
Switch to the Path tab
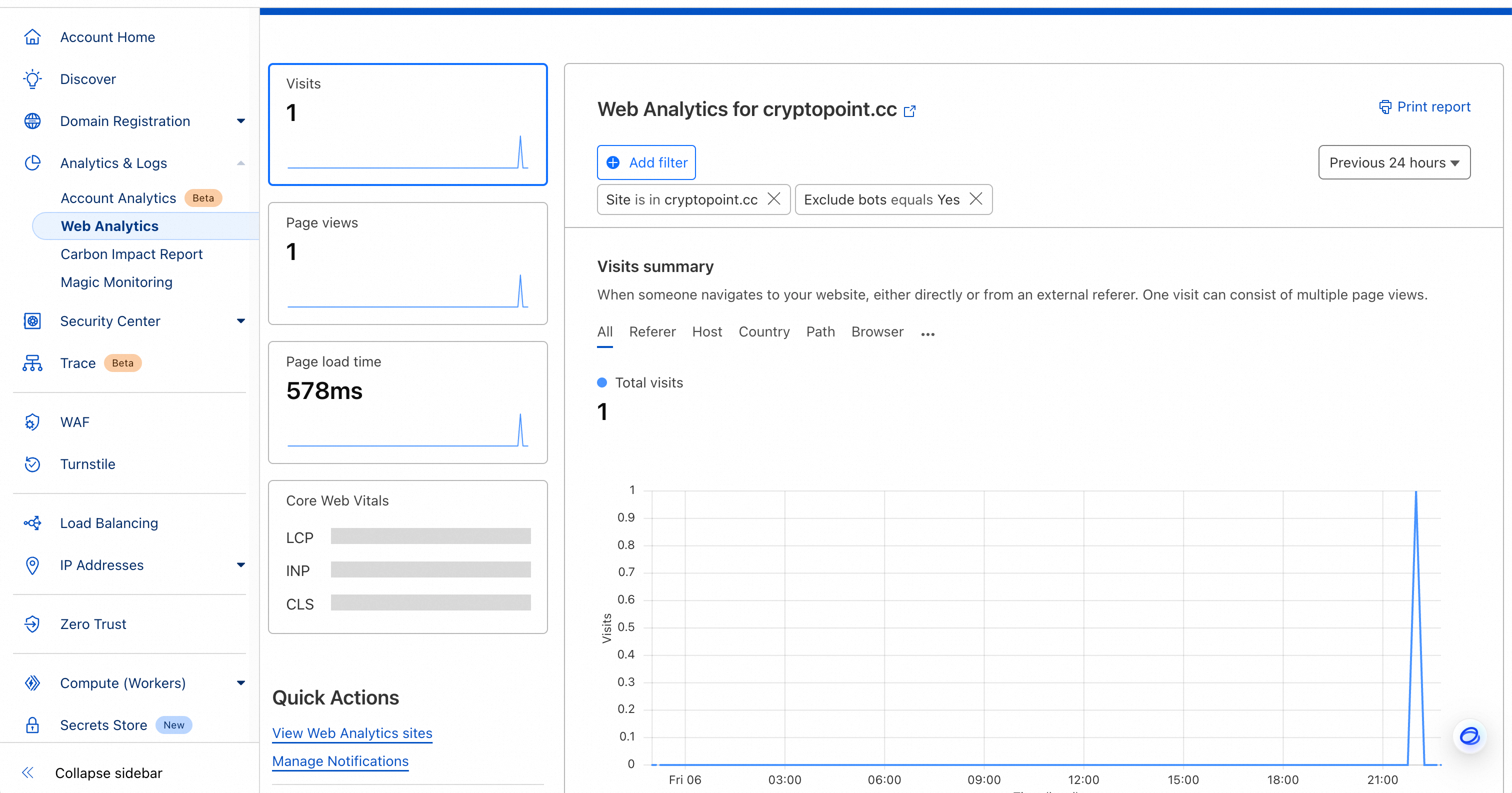pos(820,332)
